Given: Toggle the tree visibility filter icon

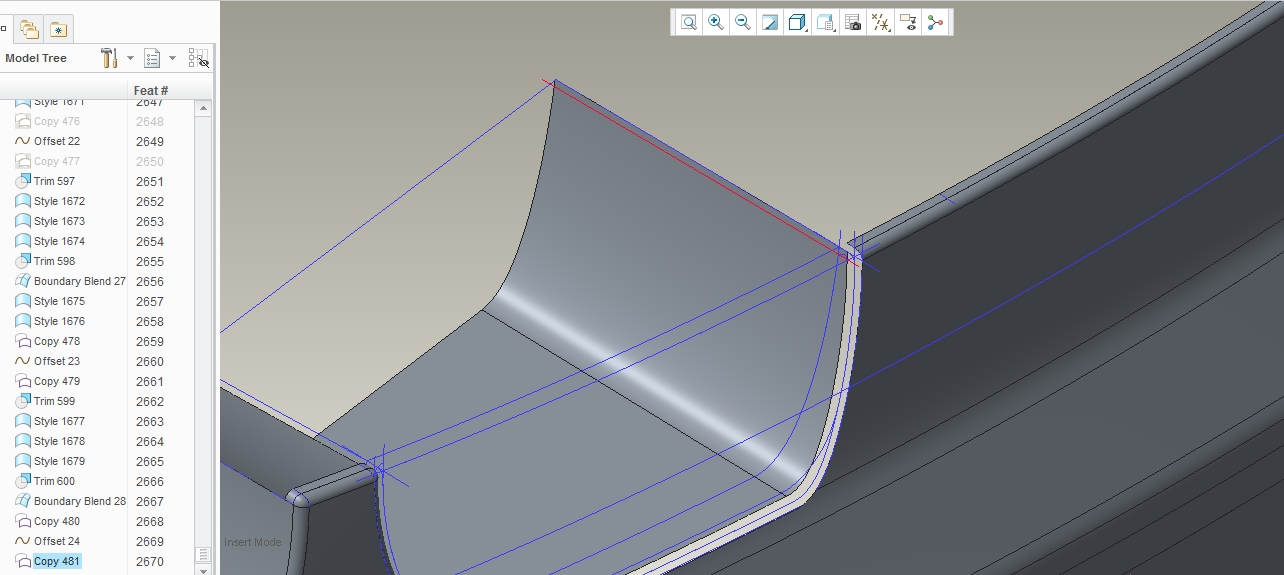Looking at the screenshot, I should coord(199,58).
